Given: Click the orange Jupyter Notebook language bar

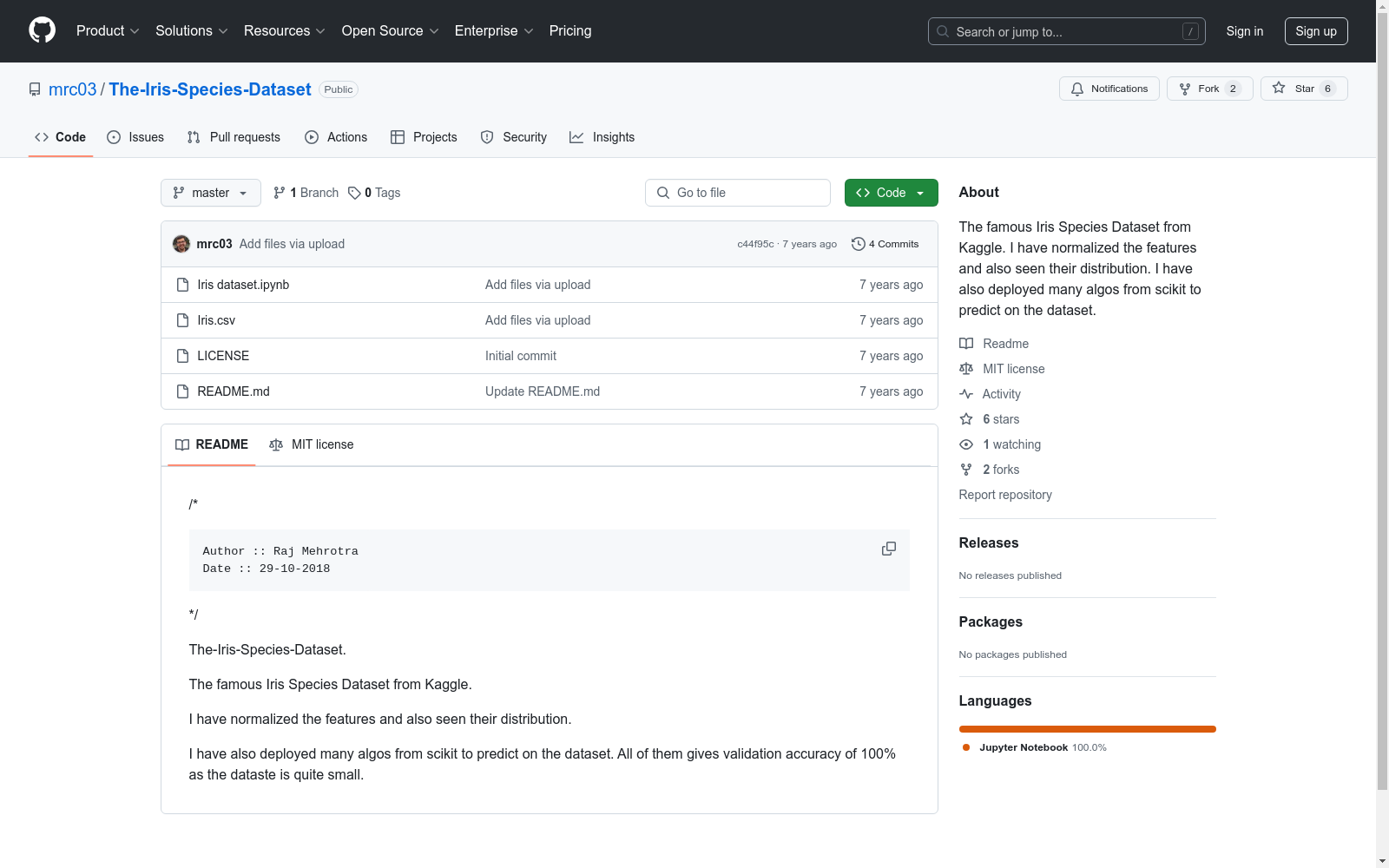Looking at the screenshot, I should click(x=1088, y=729).
